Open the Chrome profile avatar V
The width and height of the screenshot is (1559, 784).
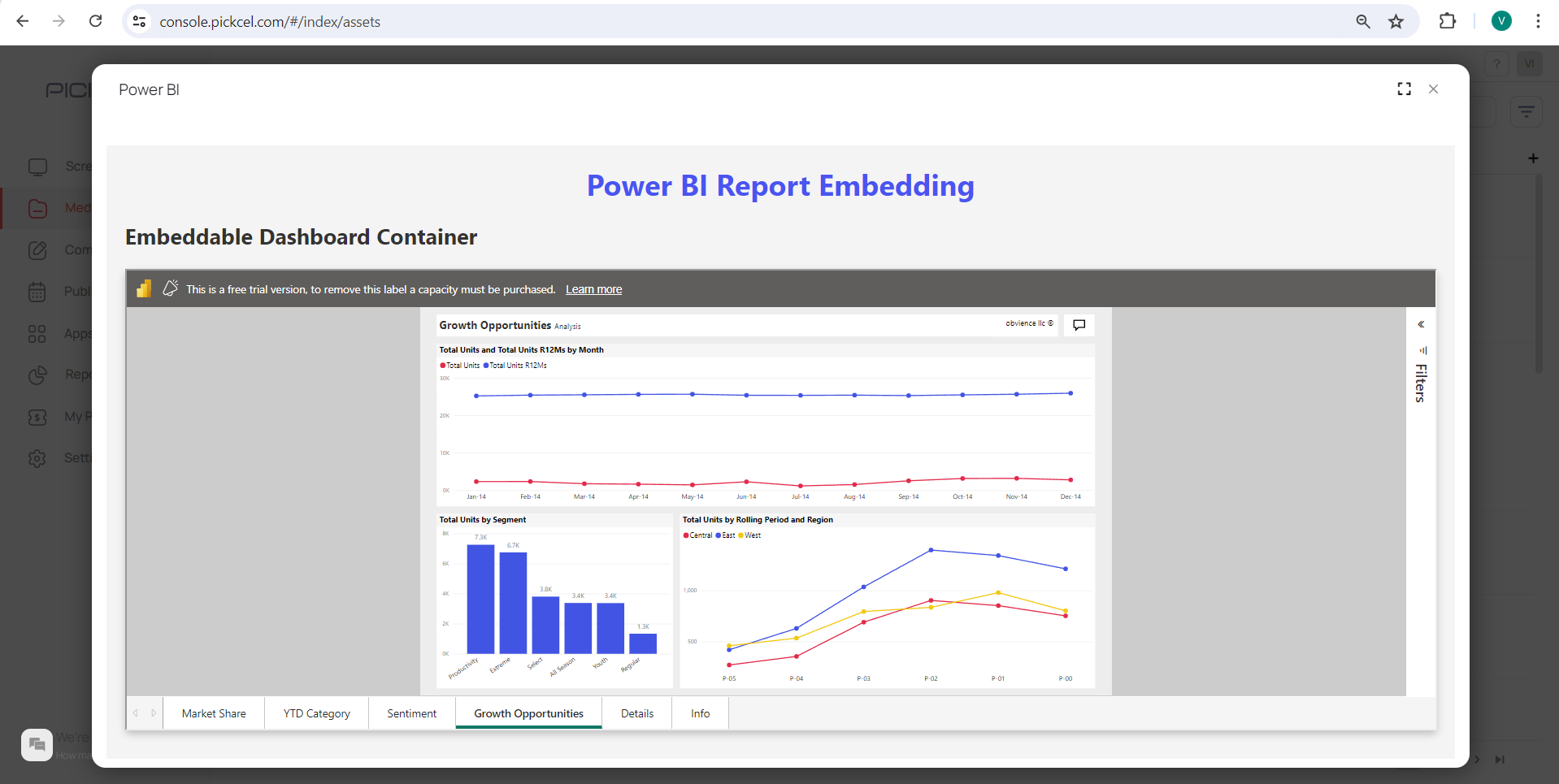(1501, 21)
